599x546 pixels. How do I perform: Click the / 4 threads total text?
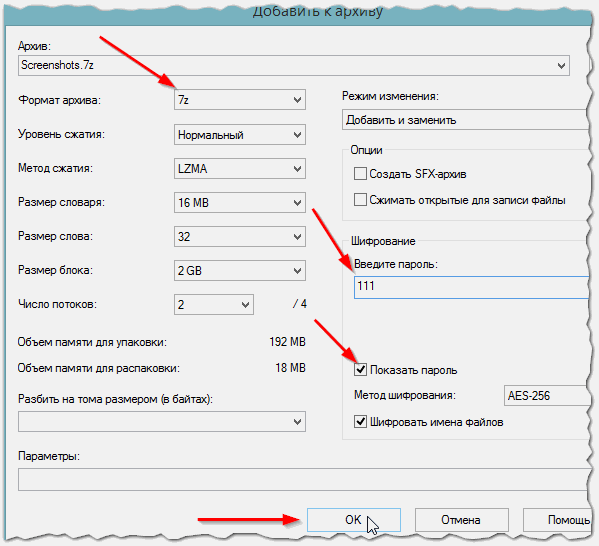pyautogui.click(x=300, y=304)
